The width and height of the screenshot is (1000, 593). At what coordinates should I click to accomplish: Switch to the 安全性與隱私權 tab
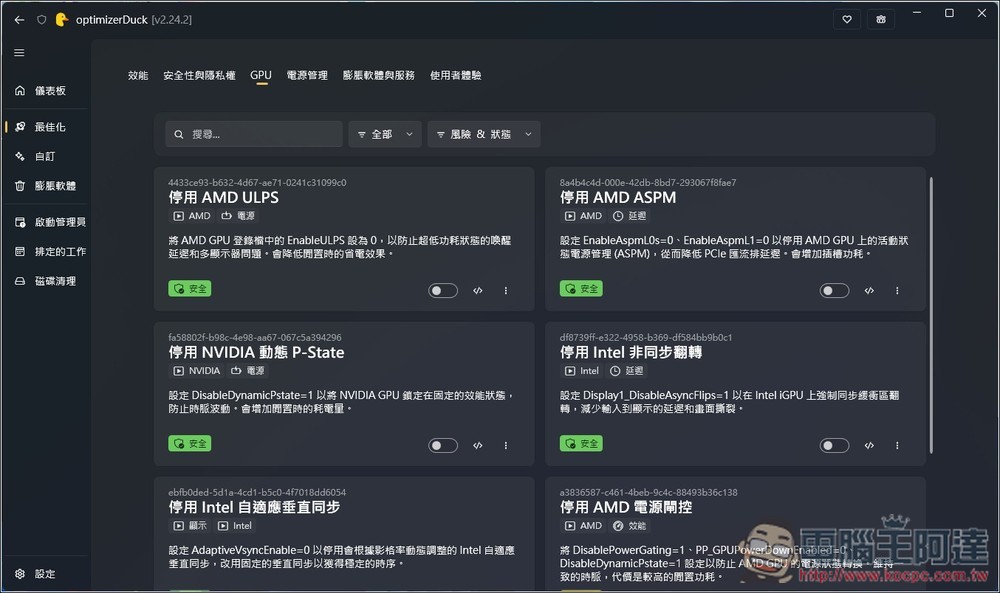199,75
